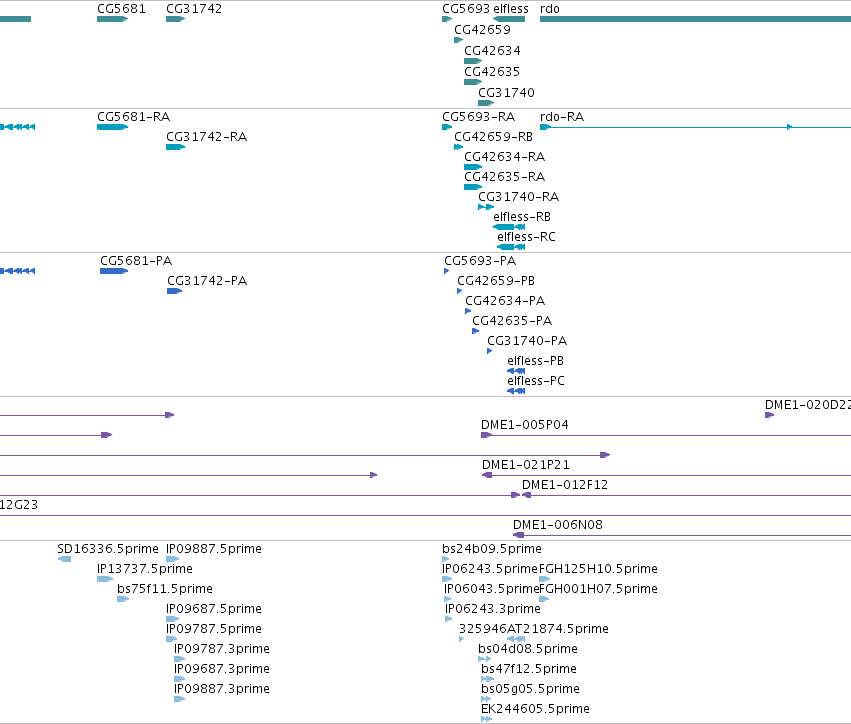
Task: Select the FGH125H10.5prime EST label
Action: click(x=598, y=569)
